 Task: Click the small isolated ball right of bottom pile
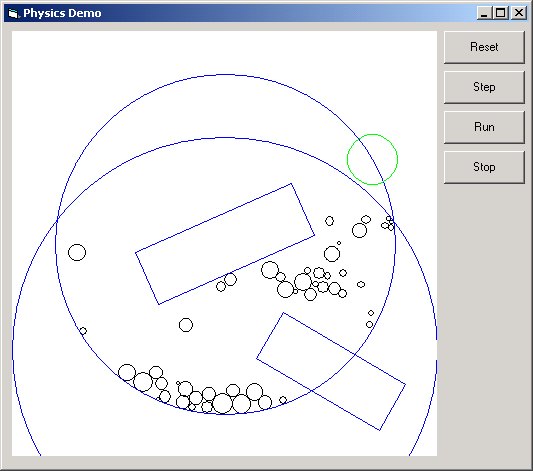[283, 400]
